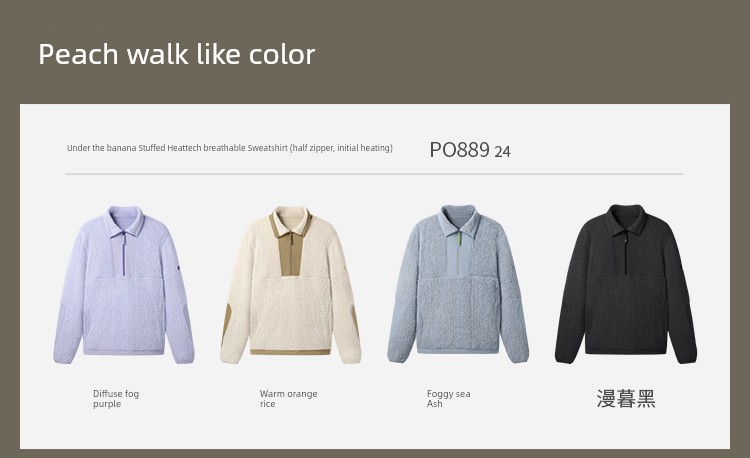Screen dimensions: 750x458
Task: Click the purple sweatshirt image
Action: point(124,284)
